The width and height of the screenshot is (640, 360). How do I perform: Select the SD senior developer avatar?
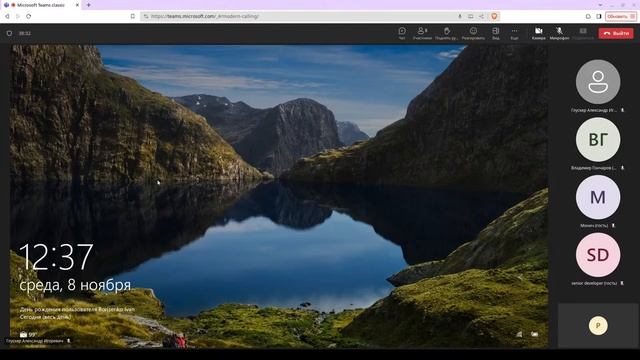pyautogui.click(x=598, y=255)
